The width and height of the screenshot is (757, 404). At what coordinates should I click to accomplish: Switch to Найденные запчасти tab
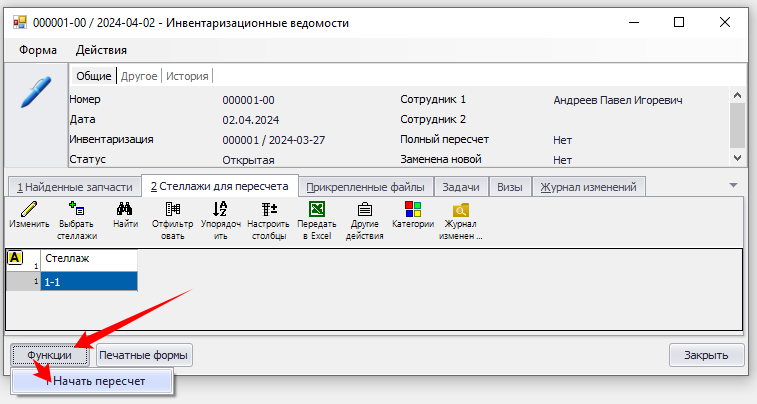point(71,187)
